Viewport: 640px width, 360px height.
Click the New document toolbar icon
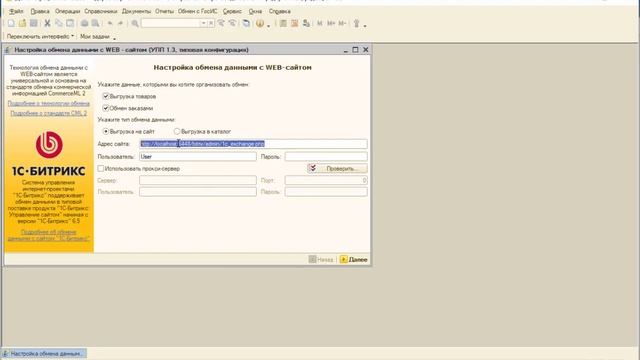pyautogui.click(x=11, y=23)
